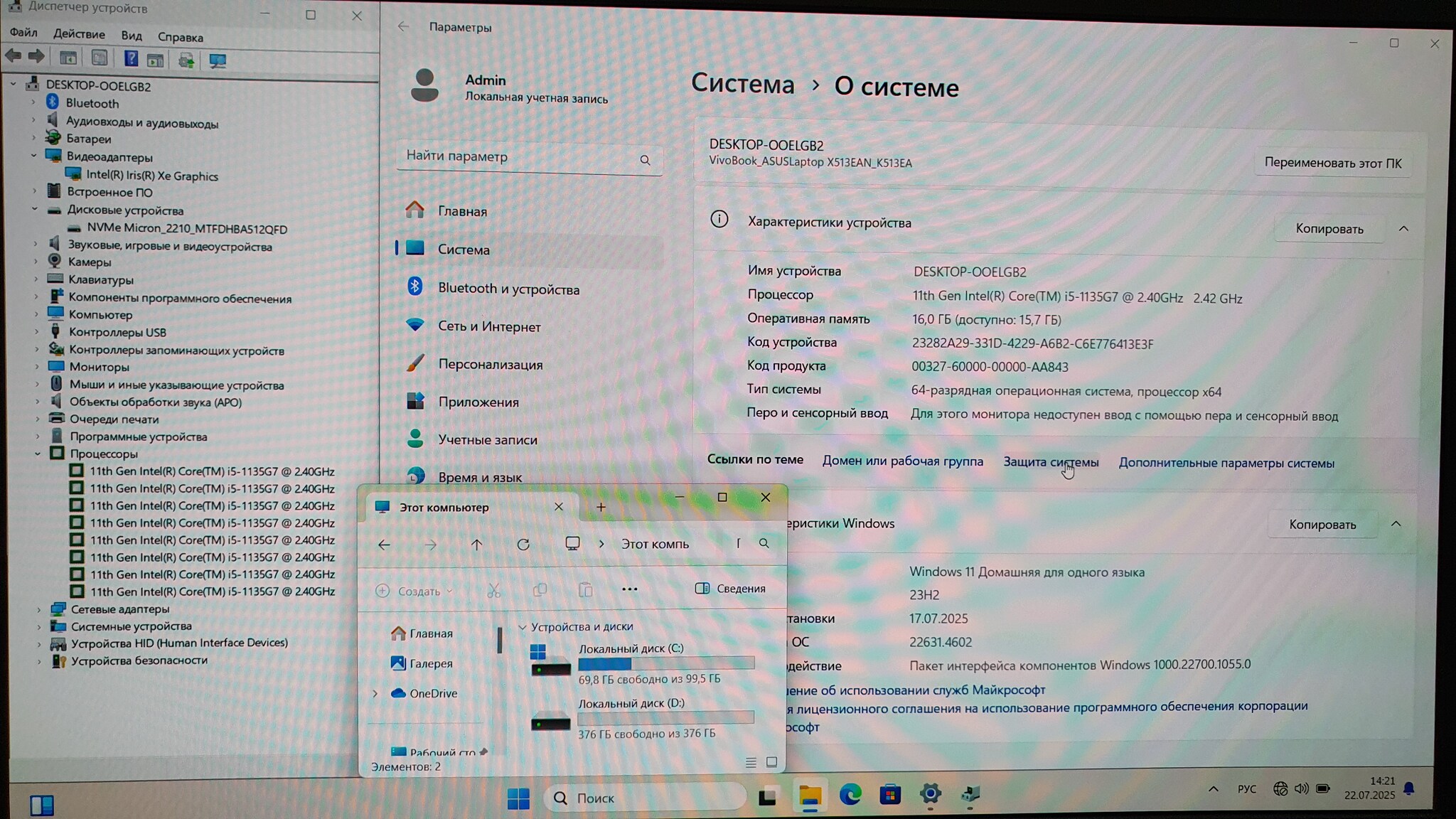Viewport: 1456px width, 819px height.
Task: Collapse the Processors tree node
Action: coord(38,454)
